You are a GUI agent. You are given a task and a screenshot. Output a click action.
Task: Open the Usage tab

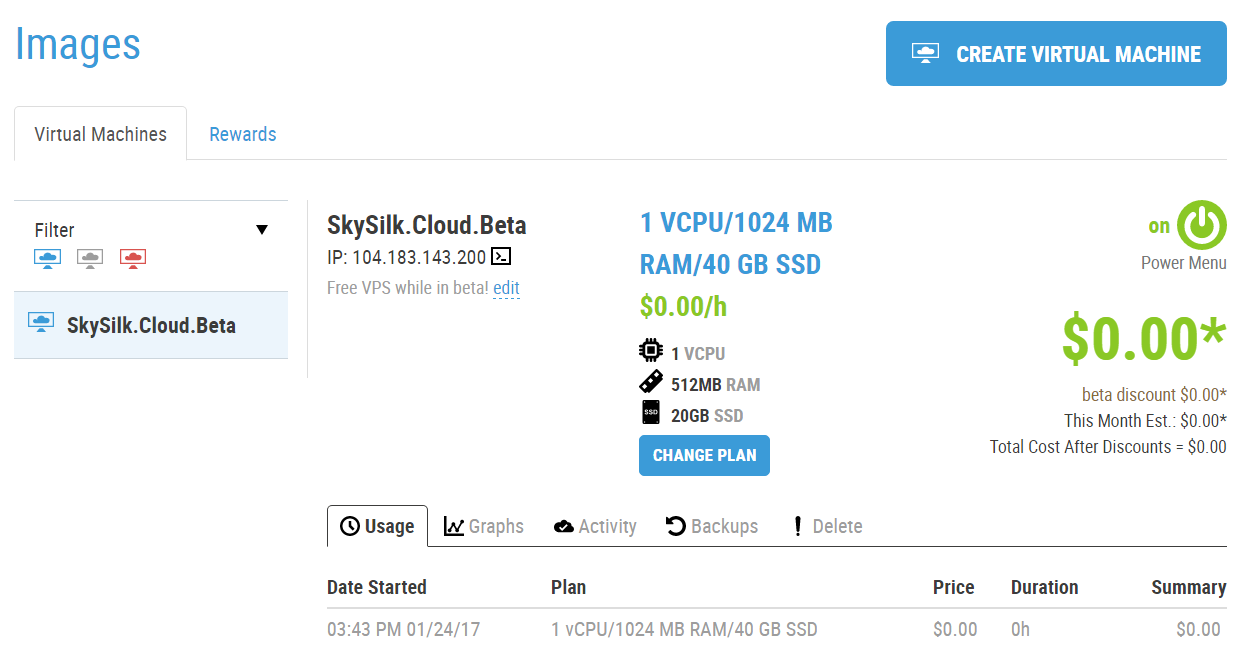tap(377, 526)
